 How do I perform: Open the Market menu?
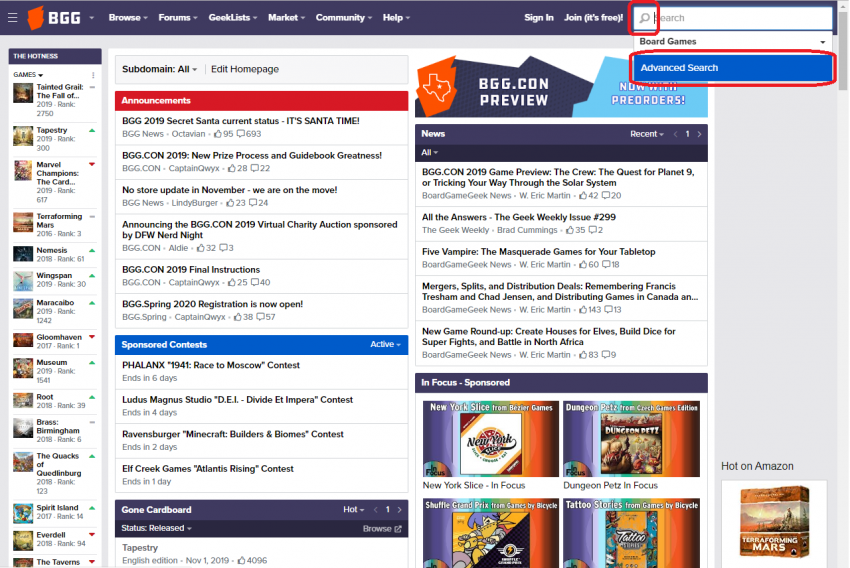[x=286, y=18]
